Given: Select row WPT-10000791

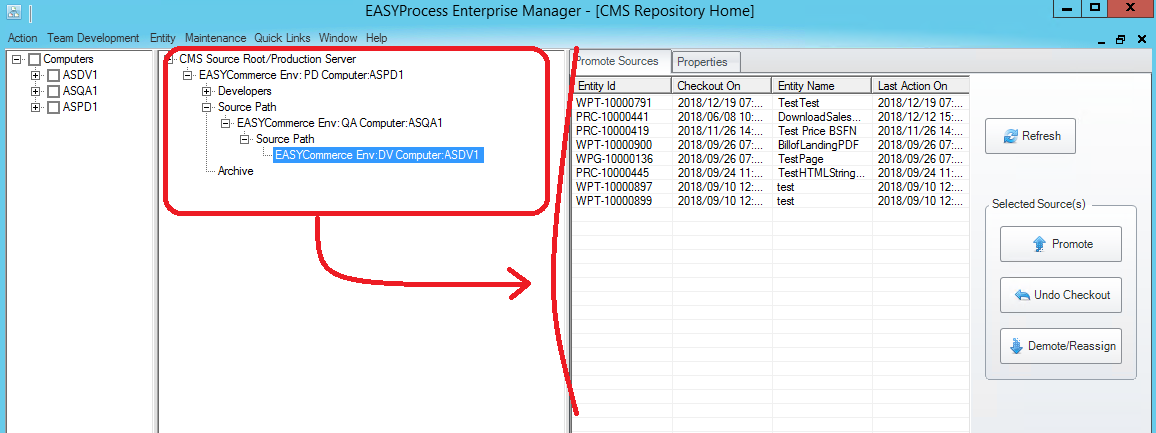Looking at the screenshot, I should coord(770,104).
